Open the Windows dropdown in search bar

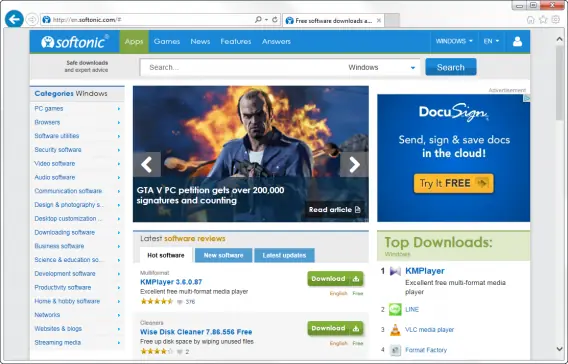tap(381, 67)
